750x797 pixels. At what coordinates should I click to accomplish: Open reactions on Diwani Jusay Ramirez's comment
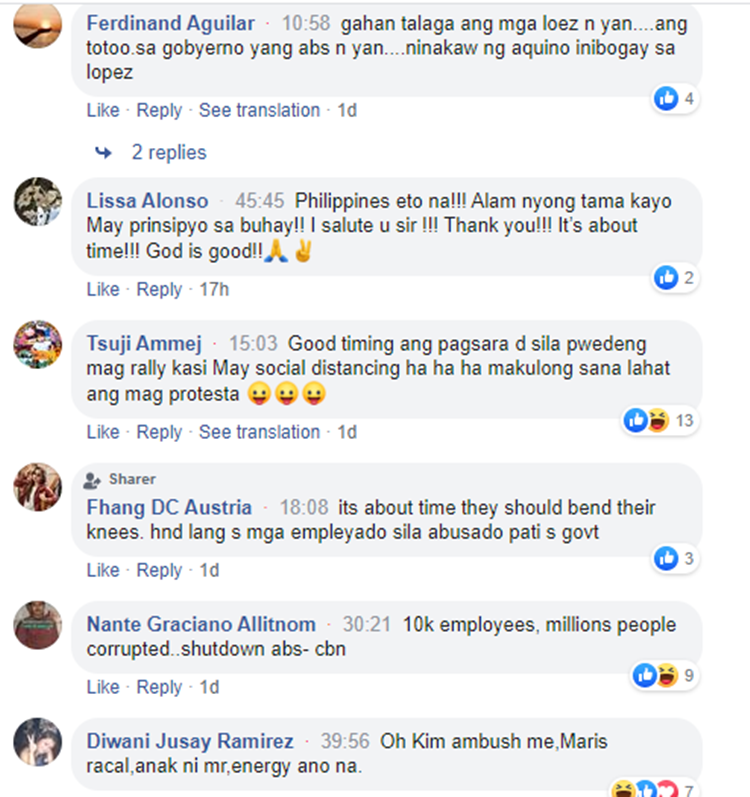tap(653, 789)
